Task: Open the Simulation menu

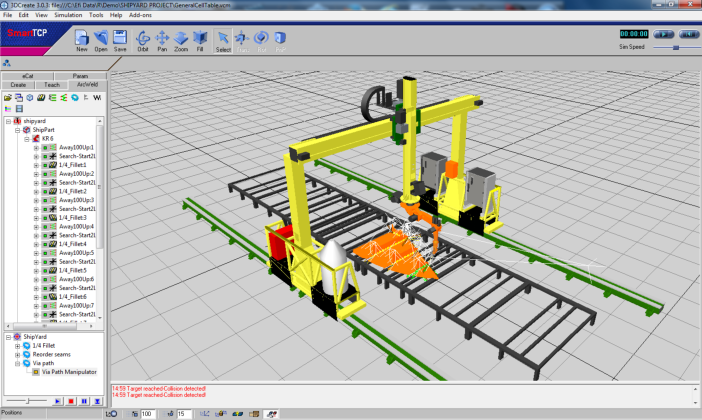Action: click(67, 16)
